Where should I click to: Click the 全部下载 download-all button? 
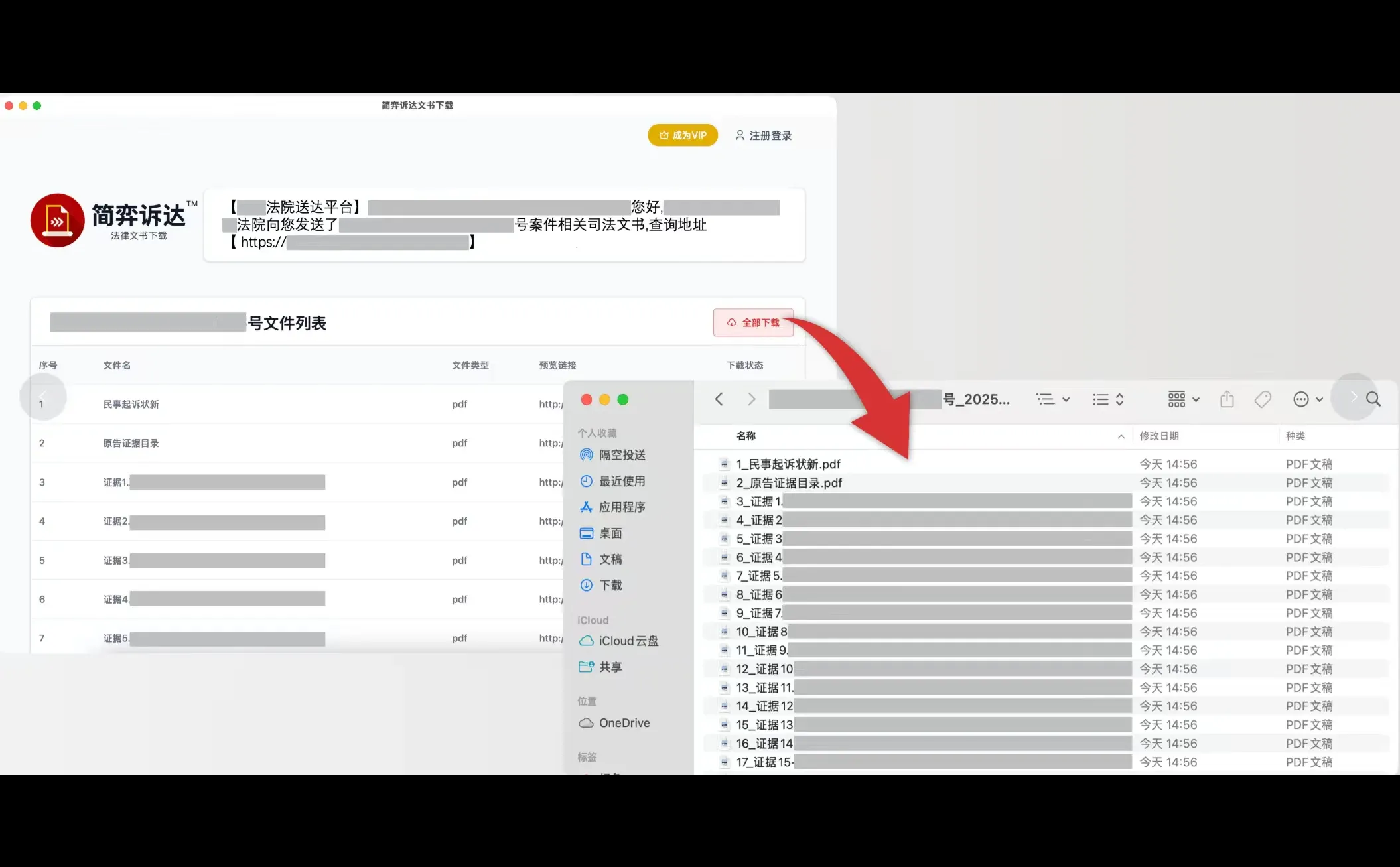pyautogui.click(x=753, y=322)
